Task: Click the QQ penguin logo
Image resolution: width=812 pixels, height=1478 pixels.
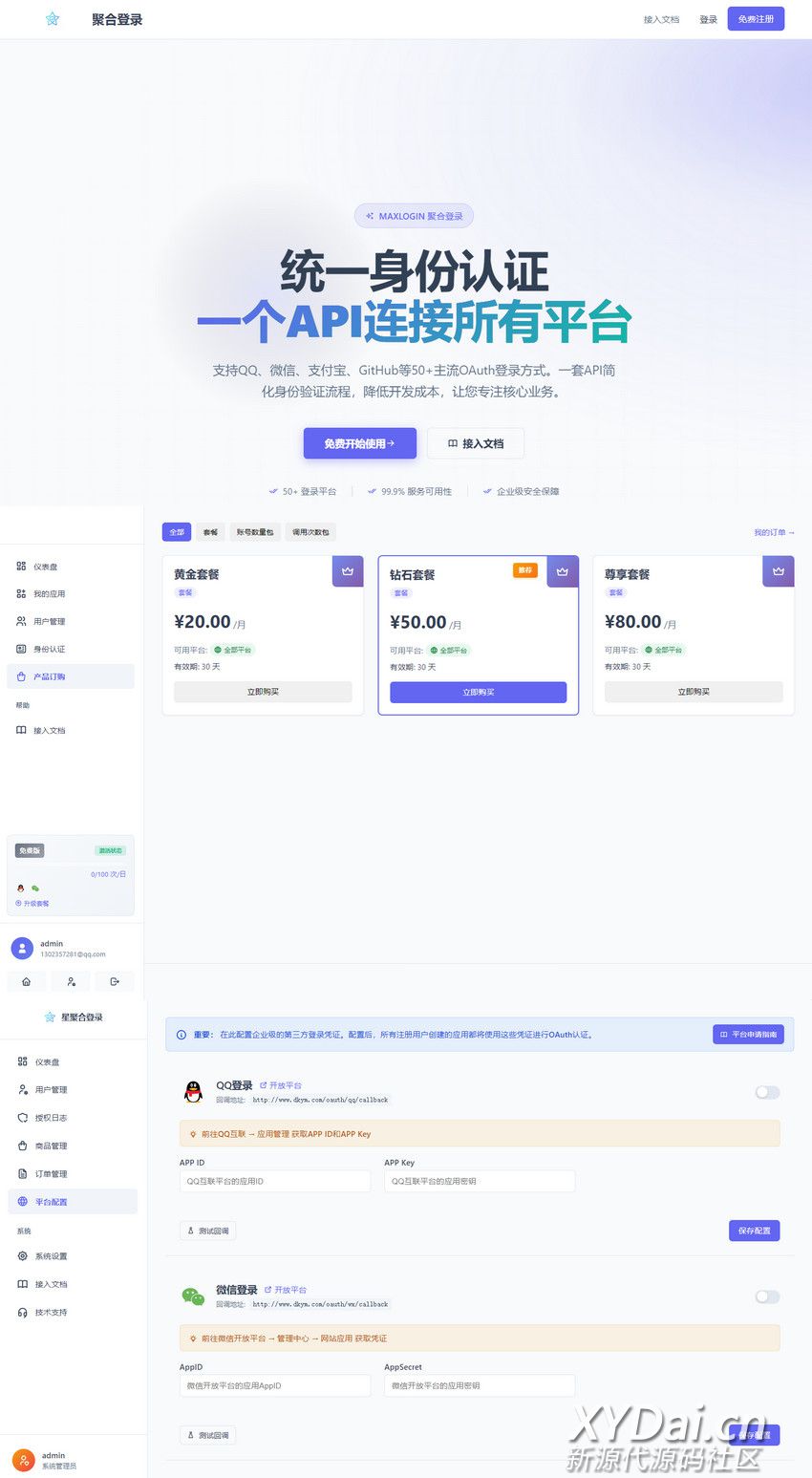Action: 194,1092
